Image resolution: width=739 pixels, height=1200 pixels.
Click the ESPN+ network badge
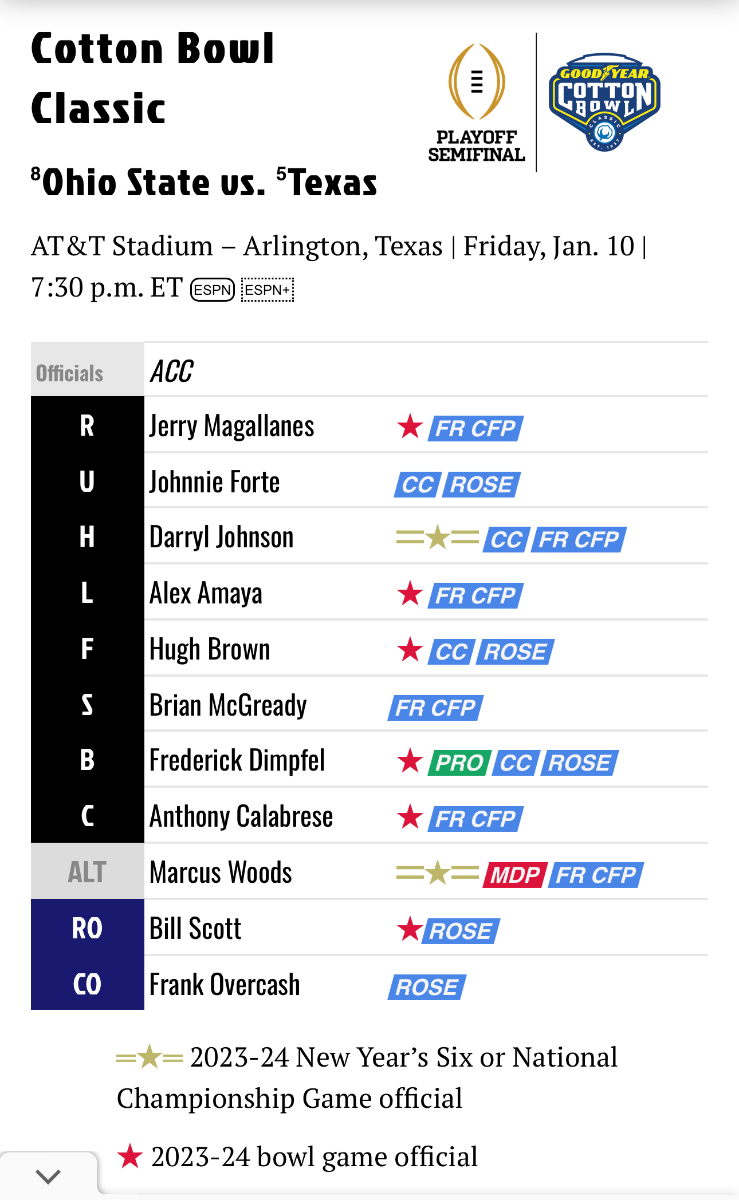tap(267, 290)
